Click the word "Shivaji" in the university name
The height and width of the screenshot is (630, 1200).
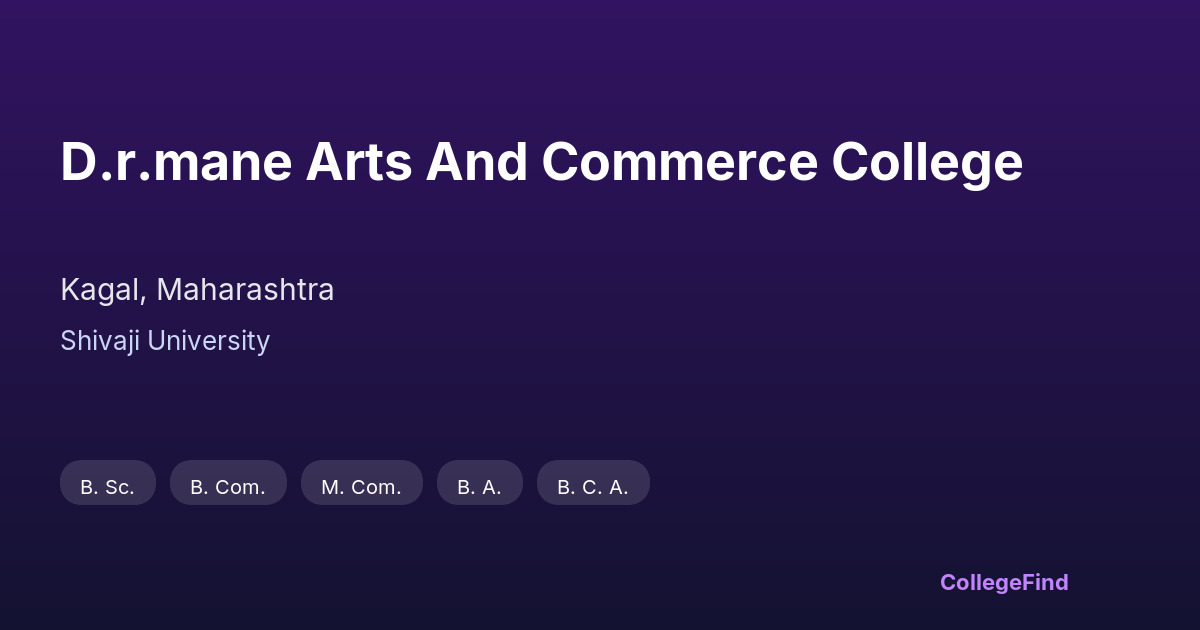(x=100, y=341)
